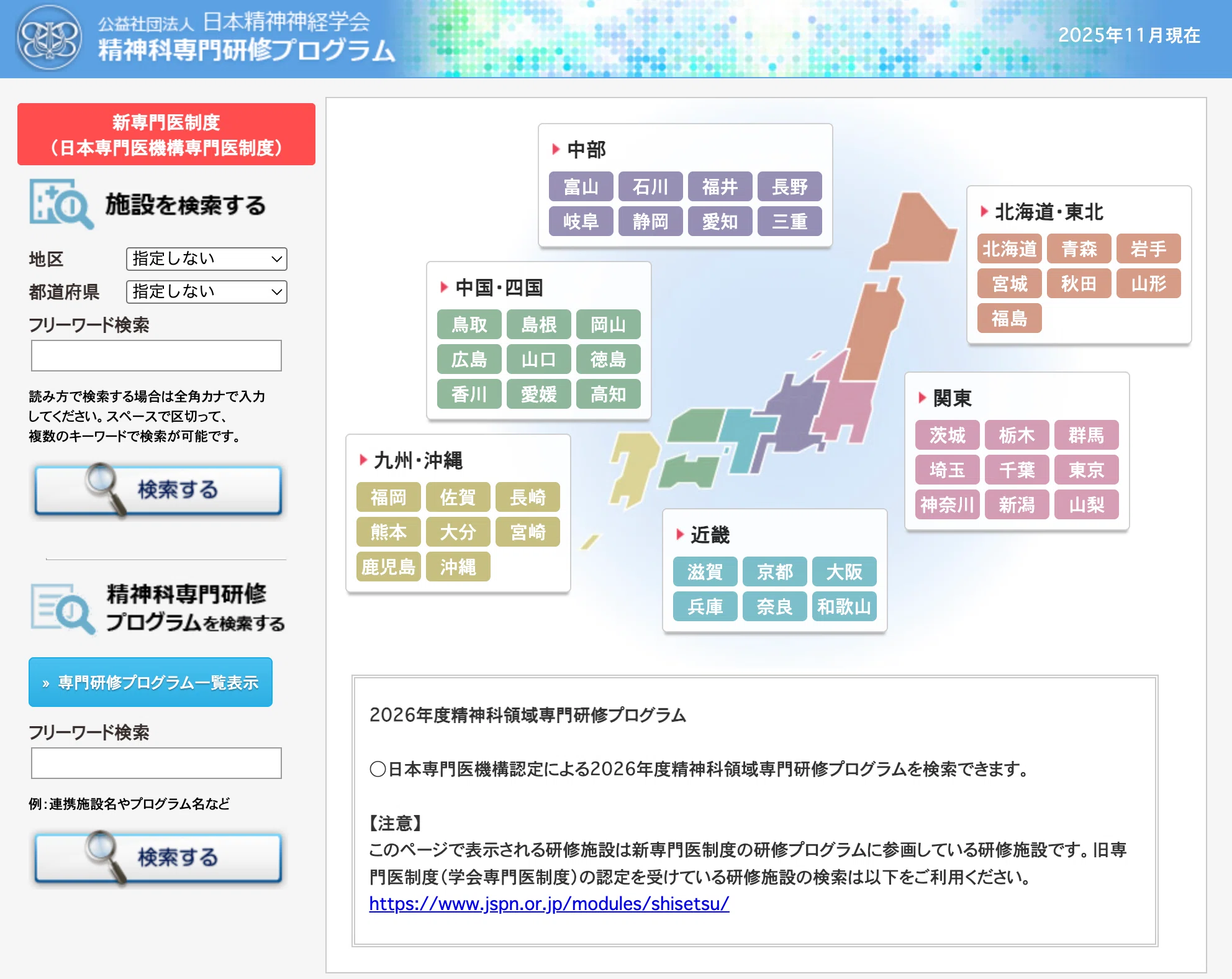Select 北海道 prefecture button
The height and width of the screenshot is (979, 1232).
pos(1010,248)
